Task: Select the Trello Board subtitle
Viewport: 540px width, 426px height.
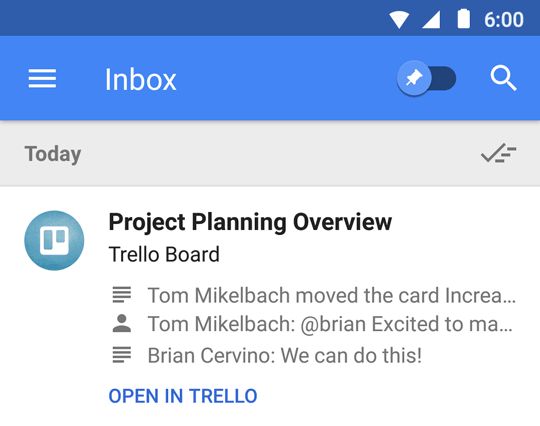Action: point(164,254)
